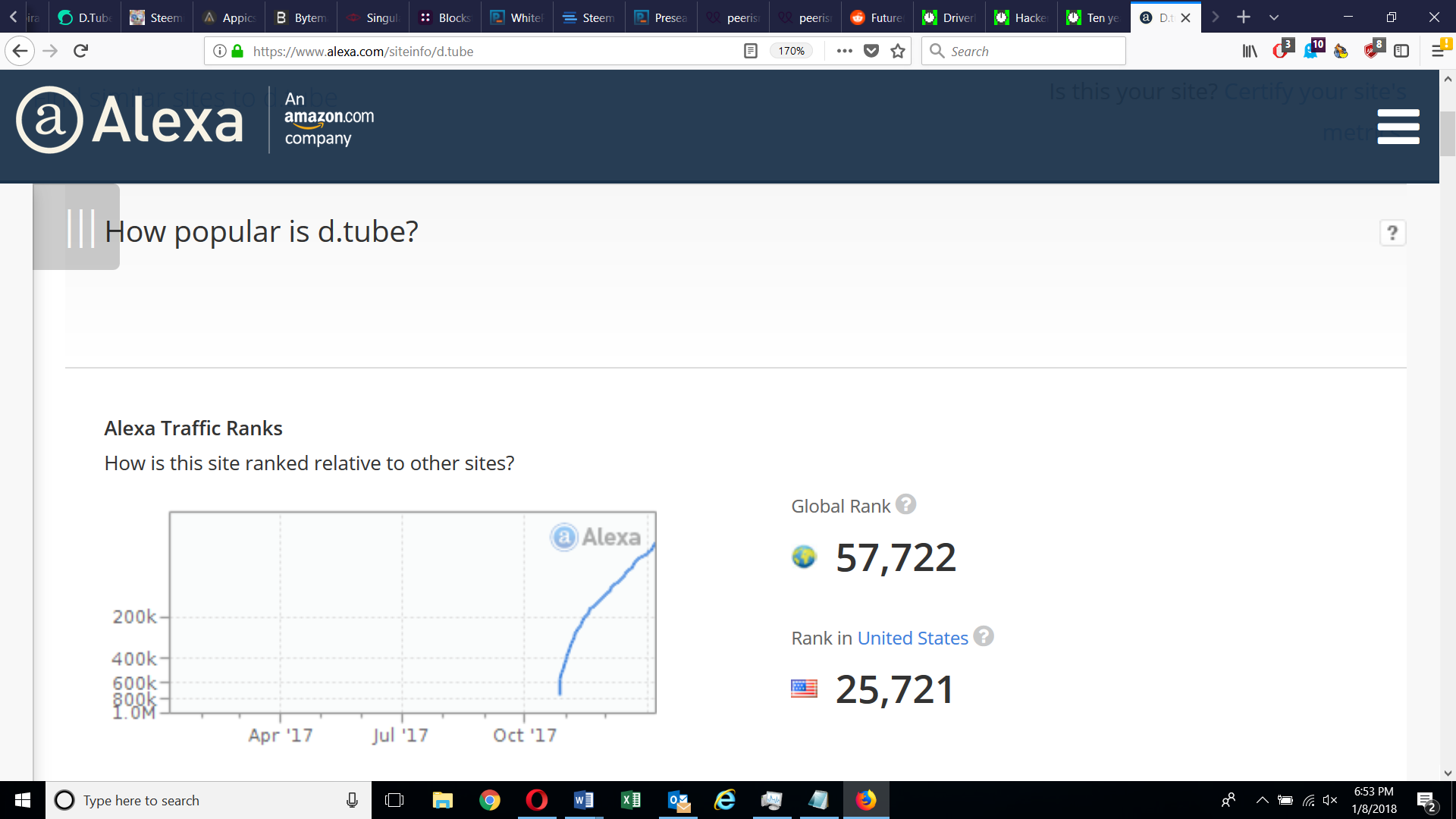List all tabs dropdown arrow

coord(1274,17)
